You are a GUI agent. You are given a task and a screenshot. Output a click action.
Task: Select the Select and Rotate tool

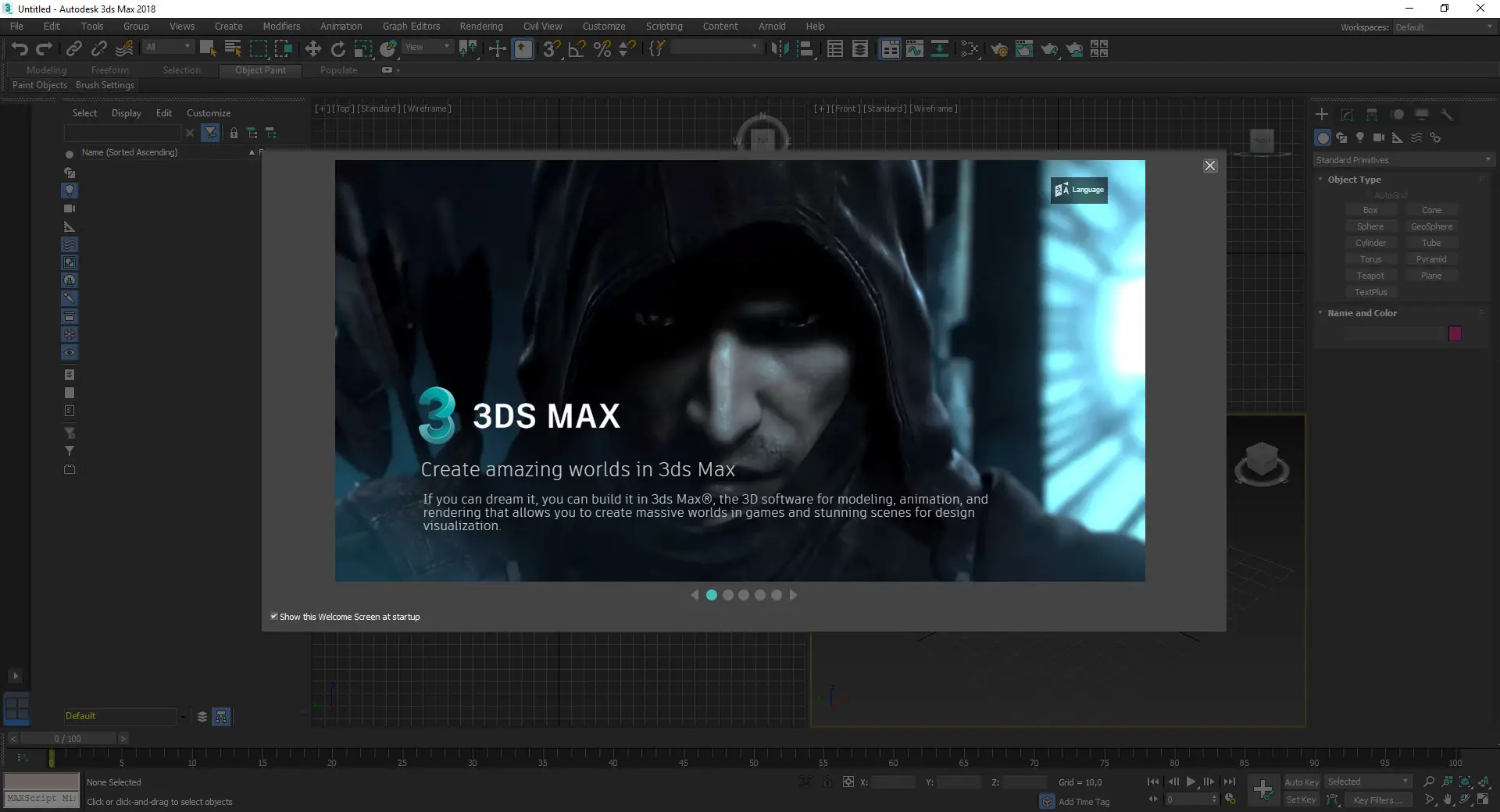(x=337, y=48)
